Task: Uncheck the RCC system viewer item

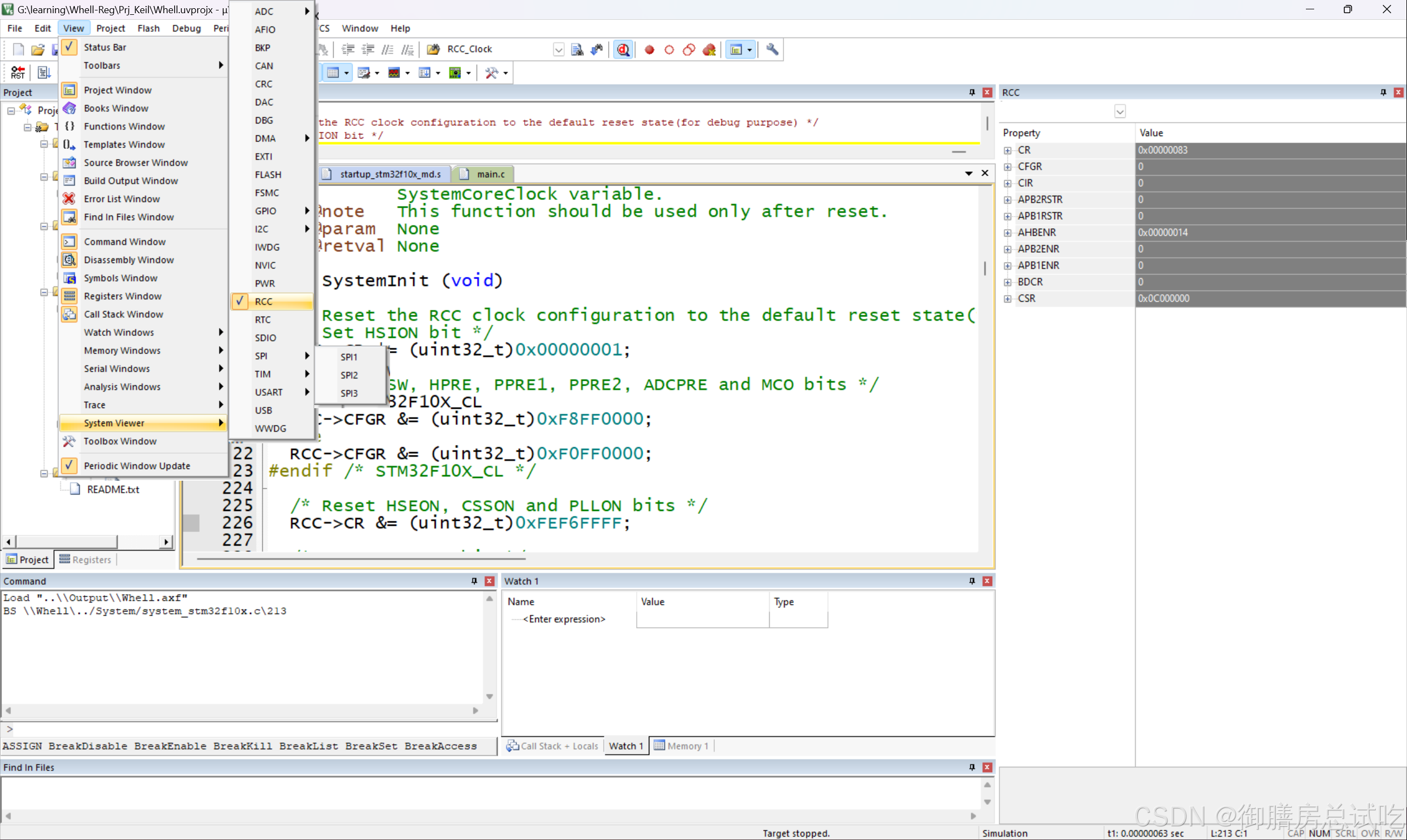Action: click(271, 301)
